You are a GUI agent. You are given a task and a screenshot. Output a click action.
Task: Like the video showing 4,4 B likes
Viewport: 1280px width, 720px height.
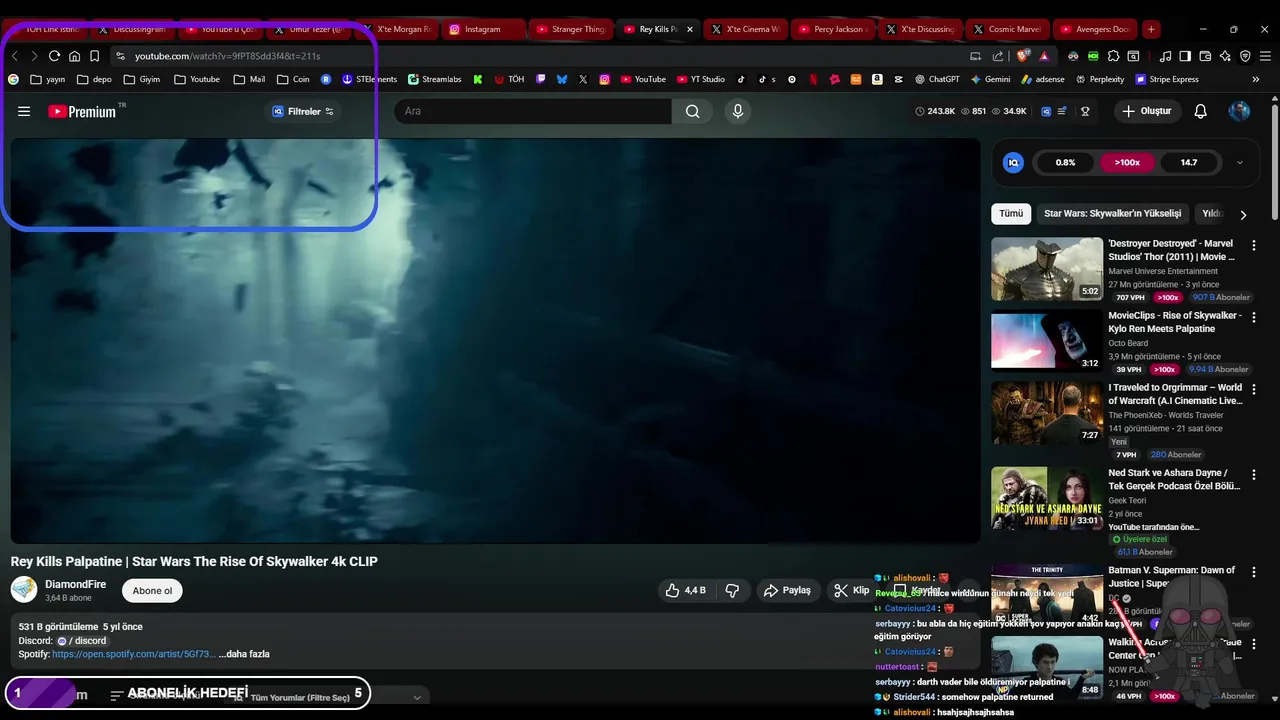click(x=686, y=590)
